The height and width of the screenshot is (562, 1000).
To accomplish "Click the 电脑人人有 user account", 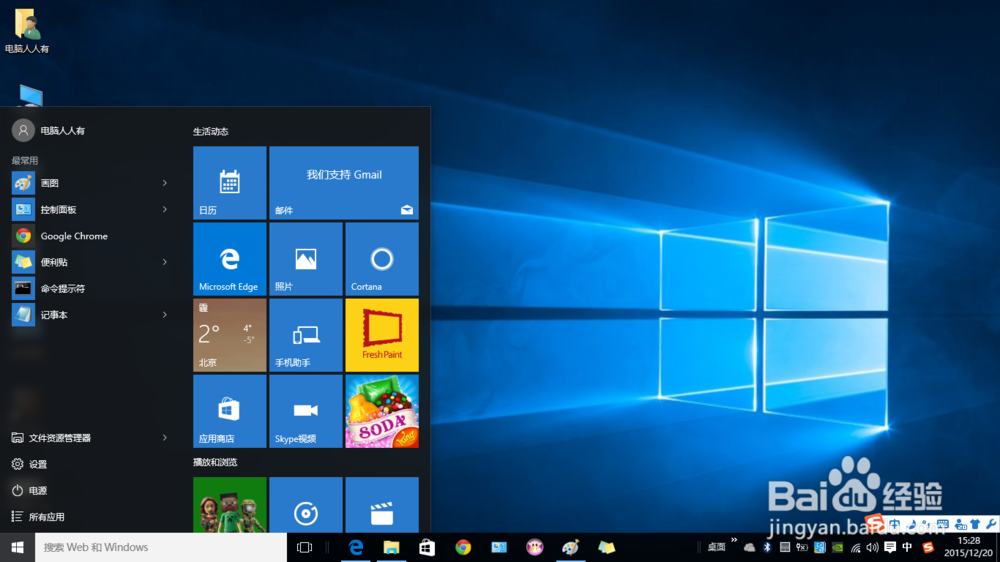I will pos(48,130).
